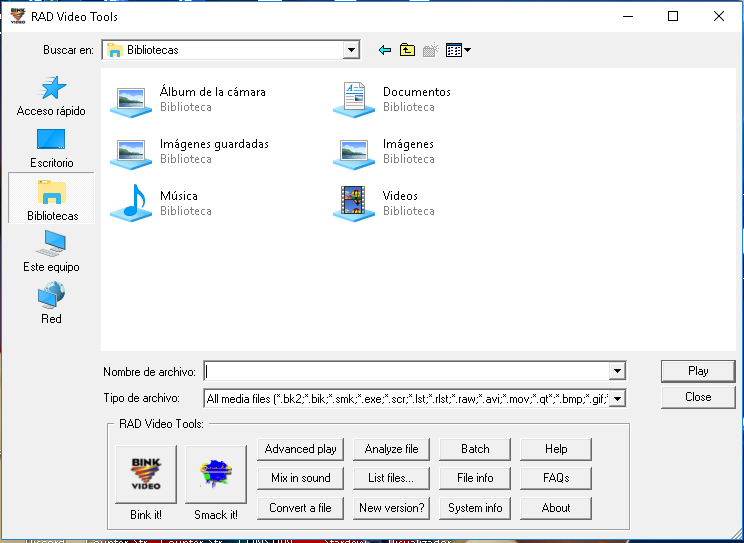Go back using the blue arrow icon
744x543 pixels.
385,50
